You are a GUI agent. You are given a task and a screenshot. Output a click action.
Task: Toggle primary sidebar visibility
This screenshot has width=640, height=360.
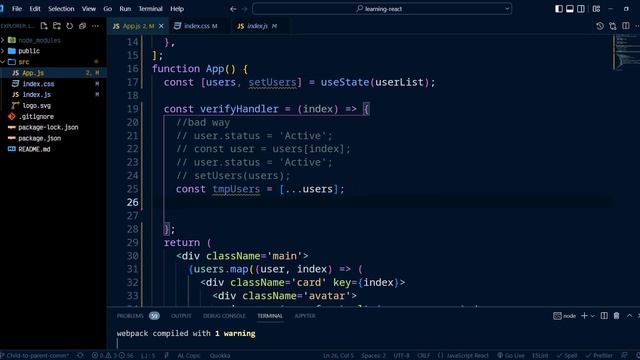point(559,9)
